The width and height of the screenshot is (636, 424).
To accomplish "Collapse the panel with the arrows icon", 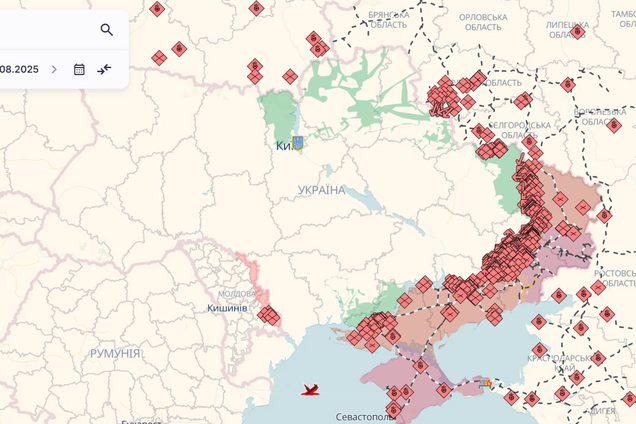I will coord(104,69).
